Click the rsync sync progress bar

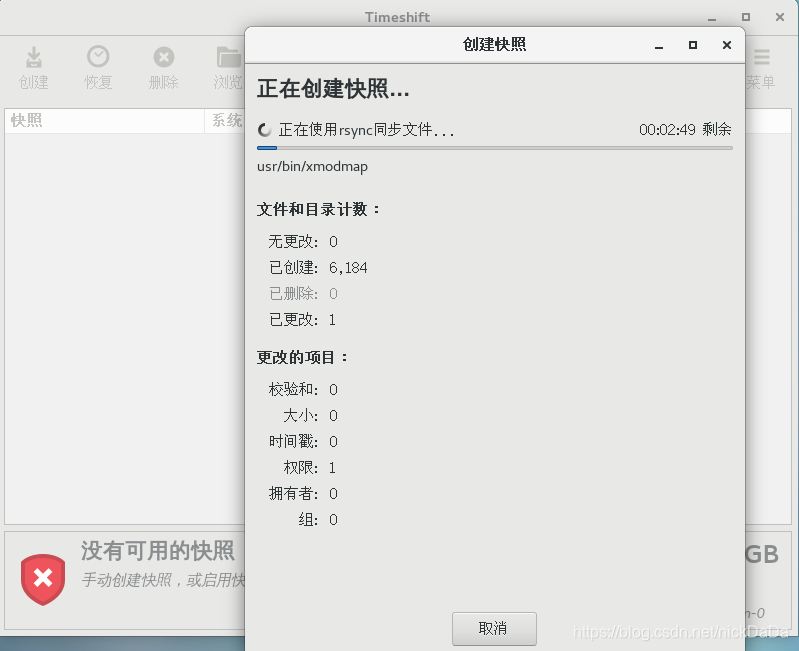(494, 148)
